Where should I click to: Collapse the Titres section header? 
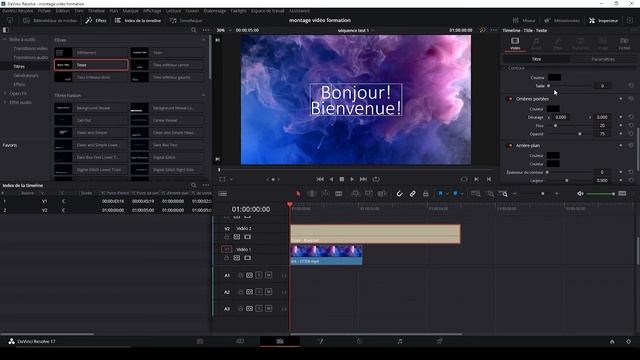[x=203, y=40]
